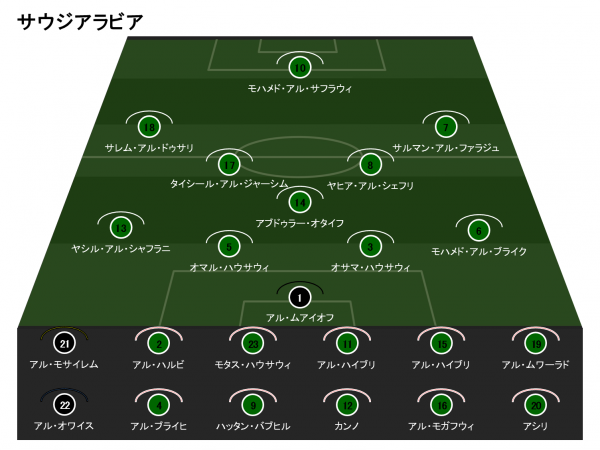Select the number 6 defender circle
The width and height of the screenshot is (600, 450).
pos(479,230)
